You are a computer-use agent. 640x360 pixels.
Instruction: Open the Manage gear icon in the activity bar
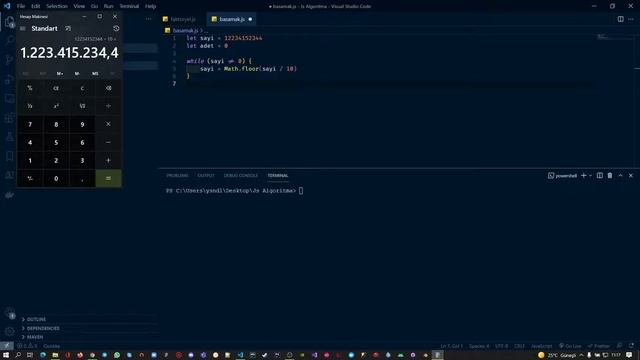click(x=9, y=331)
